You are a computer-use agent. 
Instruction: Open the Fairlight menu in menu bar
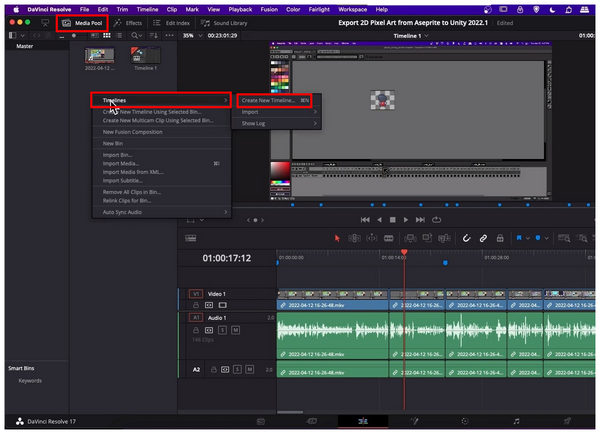click(x=319, y=9)
